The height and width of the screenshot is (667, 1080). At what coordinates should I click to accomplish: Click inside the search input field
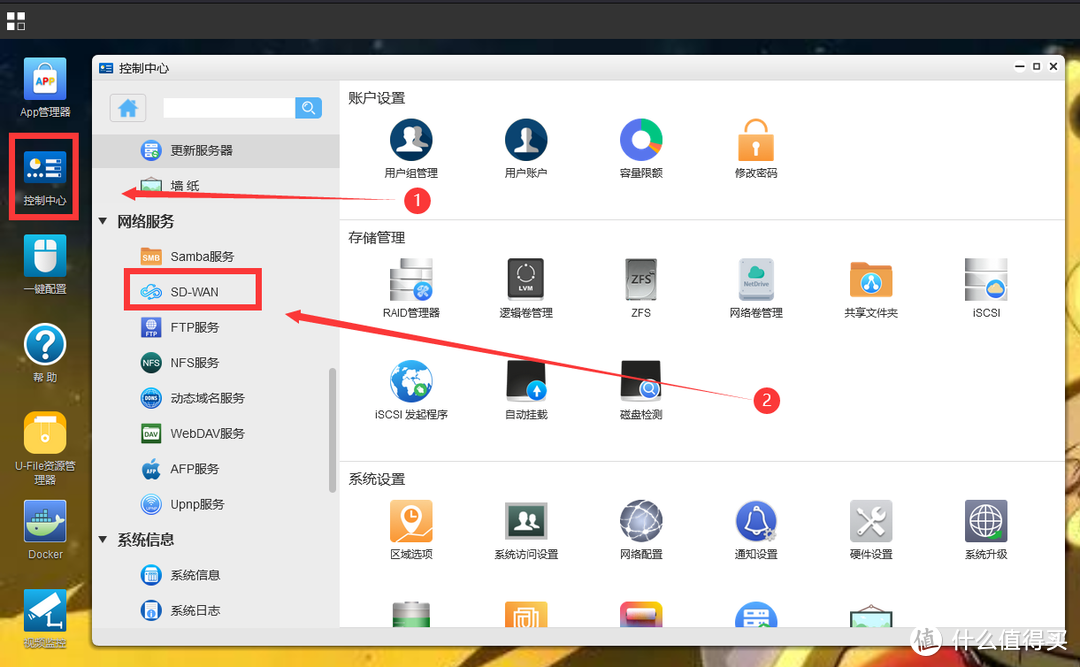[x=228, y=107]
